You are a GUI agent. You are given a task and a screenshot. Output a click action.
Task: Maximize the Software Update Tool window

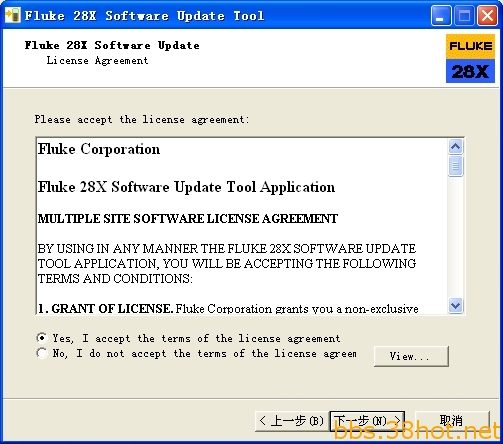465,16
